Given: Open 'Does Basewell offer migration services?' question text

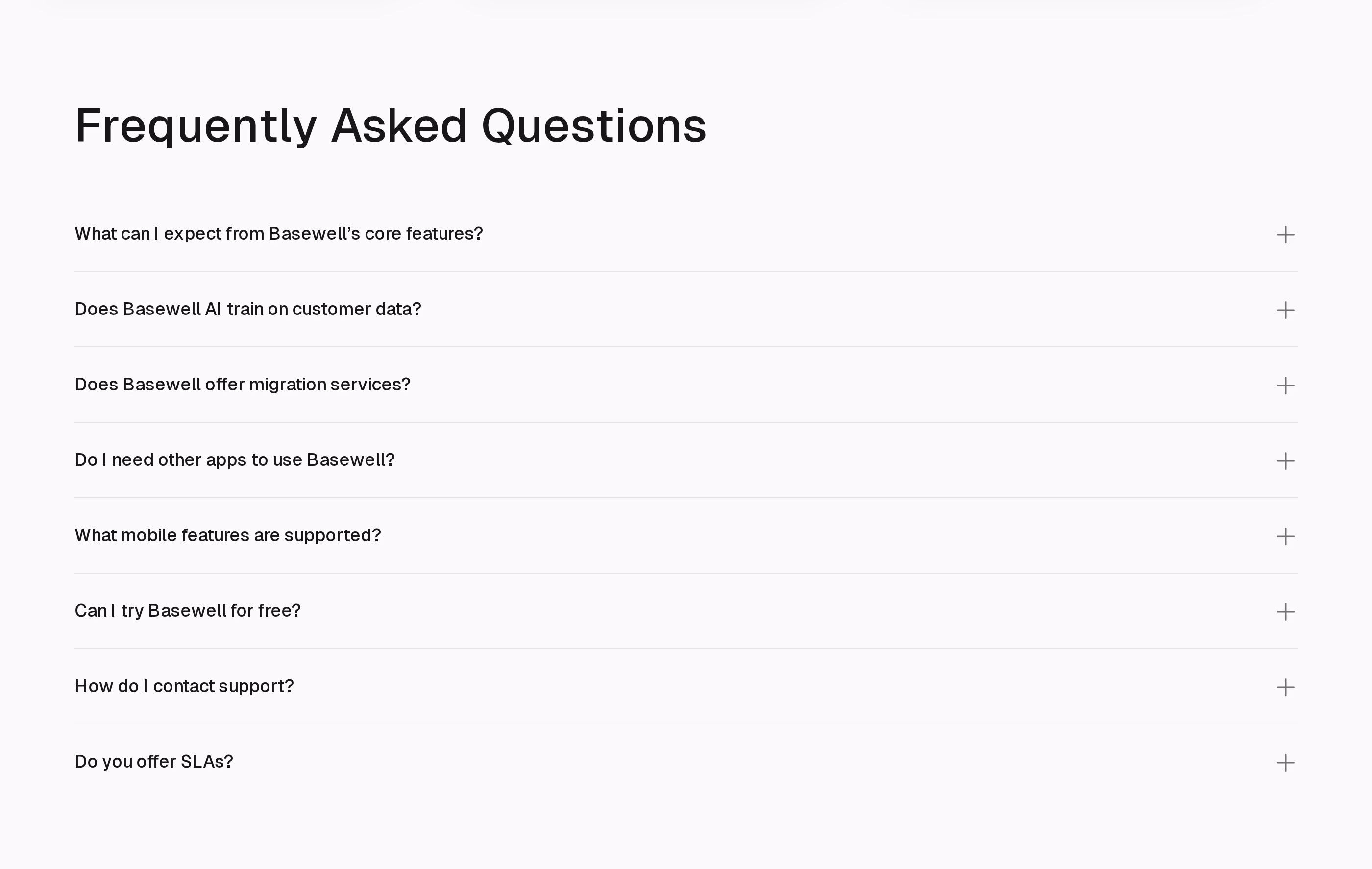Looking at the screenshot, I should (x=242, y=385).
